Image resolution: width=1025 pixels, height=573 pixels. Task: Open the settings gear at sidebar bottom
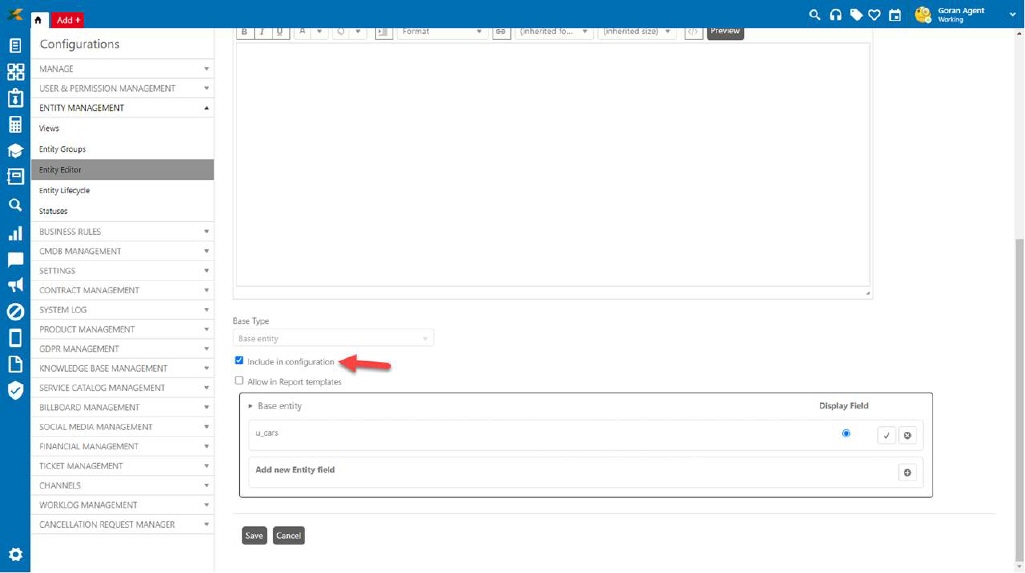coord(15,554)
